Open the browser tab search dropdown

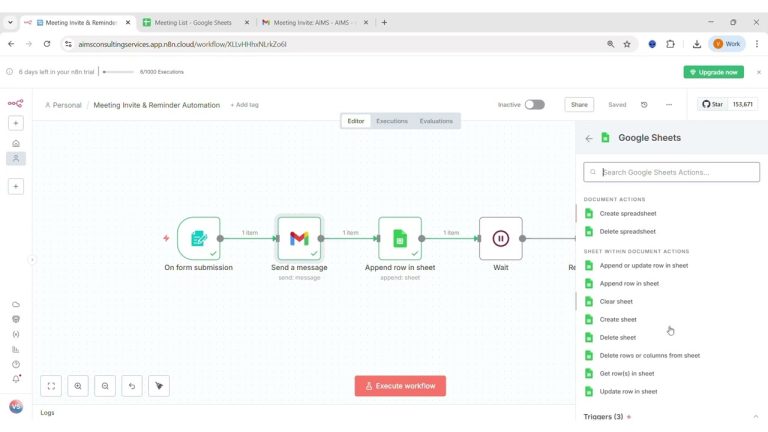coord(10,23)
